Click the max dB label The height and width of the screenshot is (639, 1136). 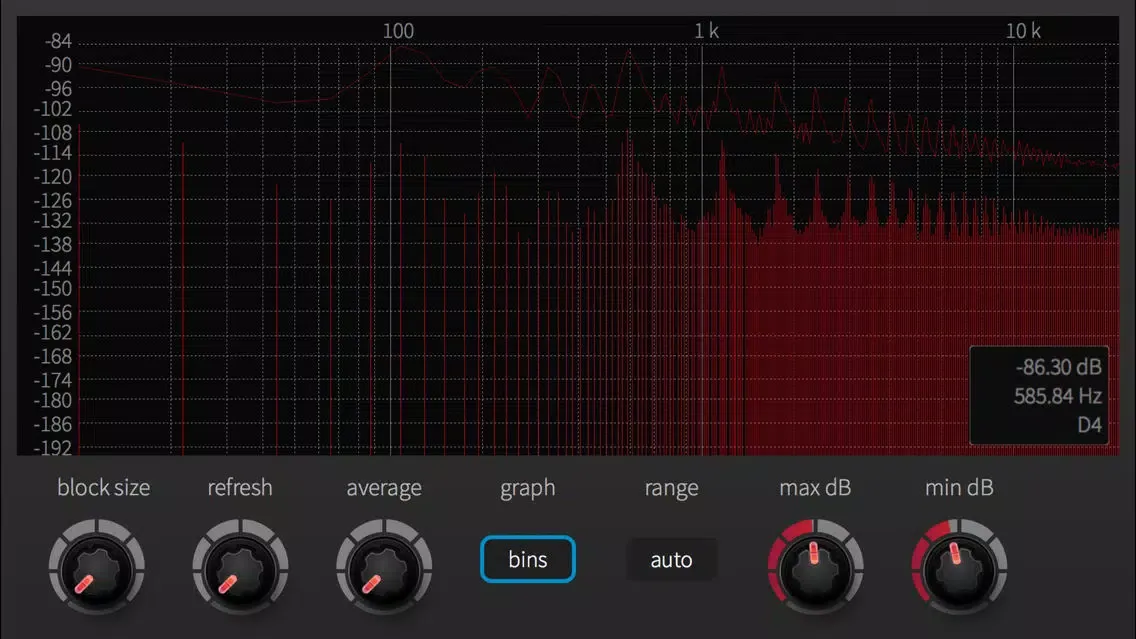(x=815, y=488)
